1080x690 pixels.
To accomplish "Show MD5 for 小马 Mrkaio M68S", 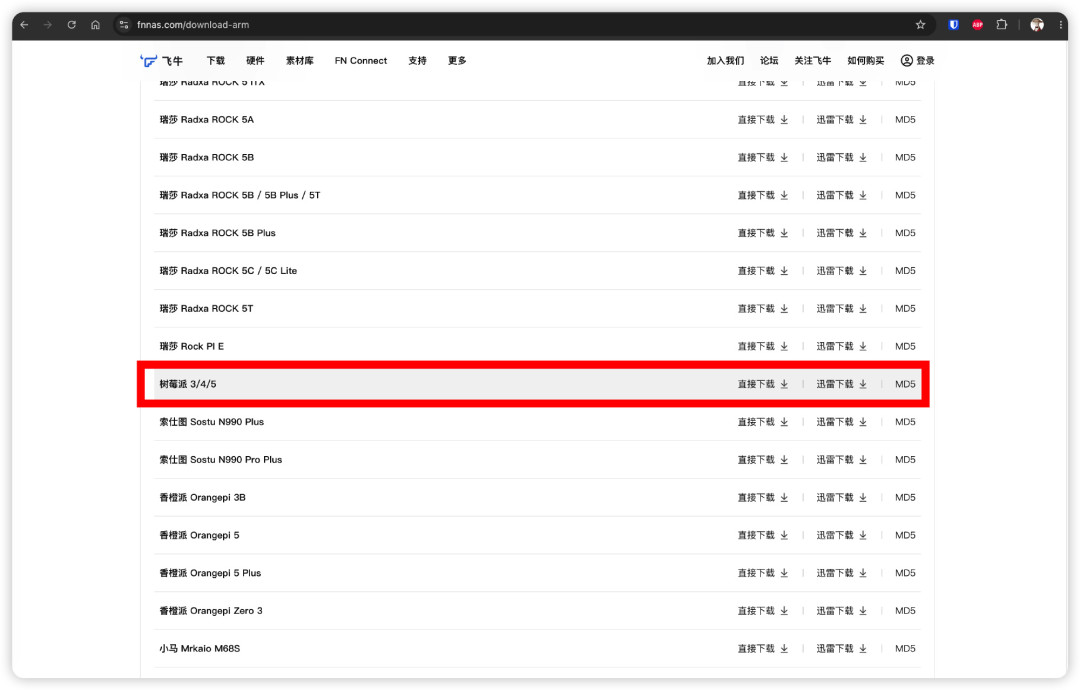I will (x=905, y=649).
